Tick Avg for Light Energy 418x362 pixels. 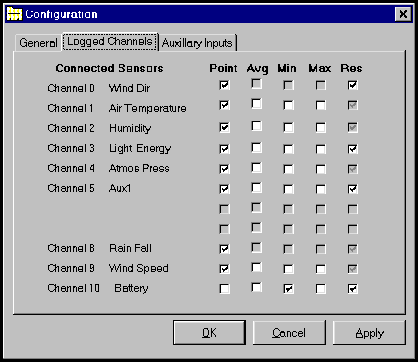pyautogui.click(x=257, y=147)
